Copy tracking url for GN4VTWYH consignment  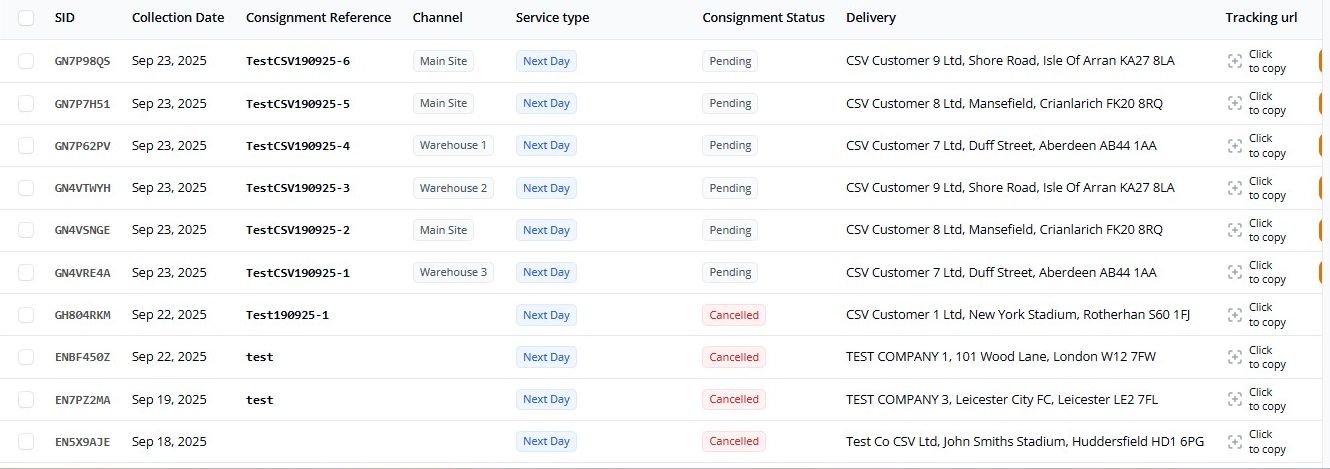pos(1235,188)
